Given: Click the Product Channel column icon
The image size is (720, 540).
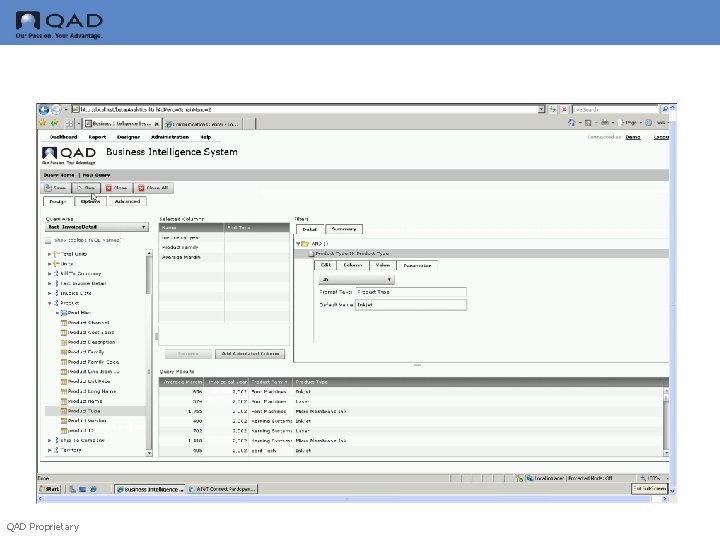Looking at the screenshot, I should tap(64, 322).
